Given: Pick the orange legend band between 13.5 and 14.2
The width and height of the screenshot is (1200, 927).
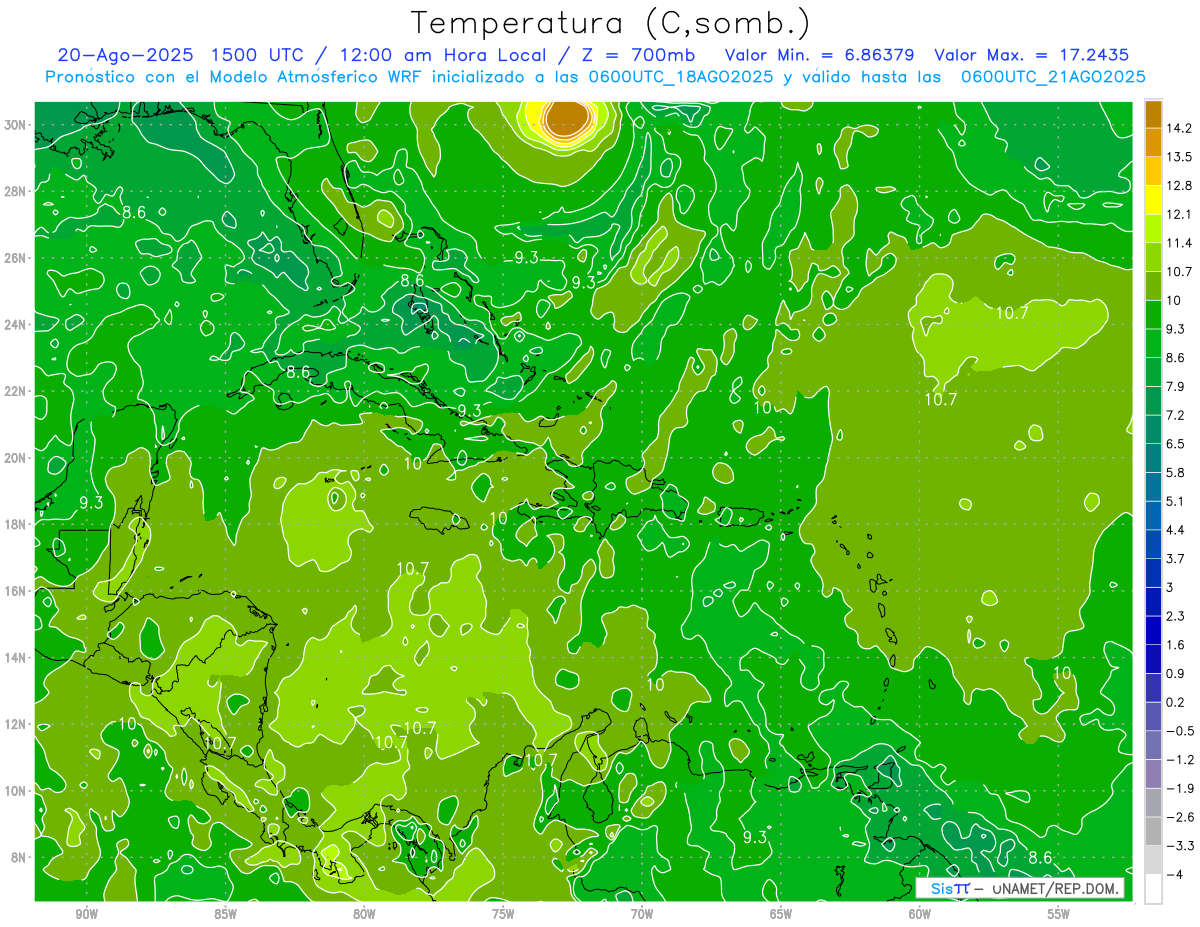Looking at the screenshot, I should pos(1153,142).
